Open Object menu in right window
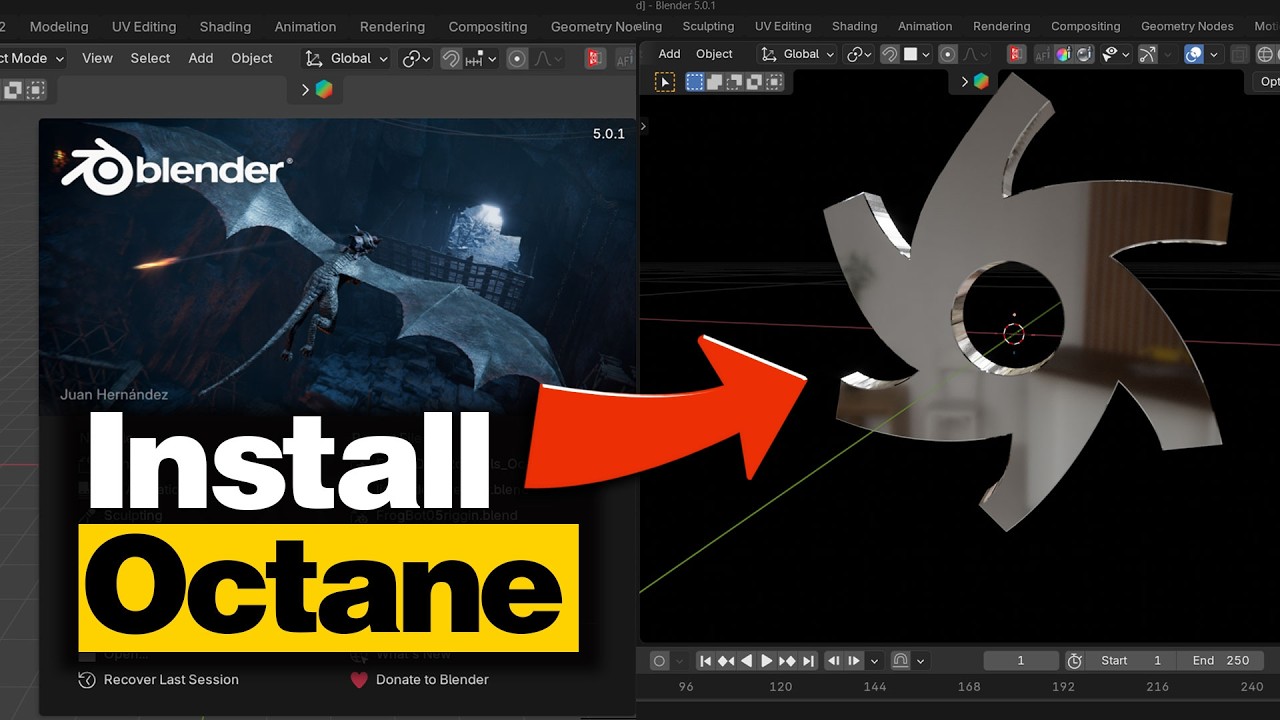 point(714,54)
